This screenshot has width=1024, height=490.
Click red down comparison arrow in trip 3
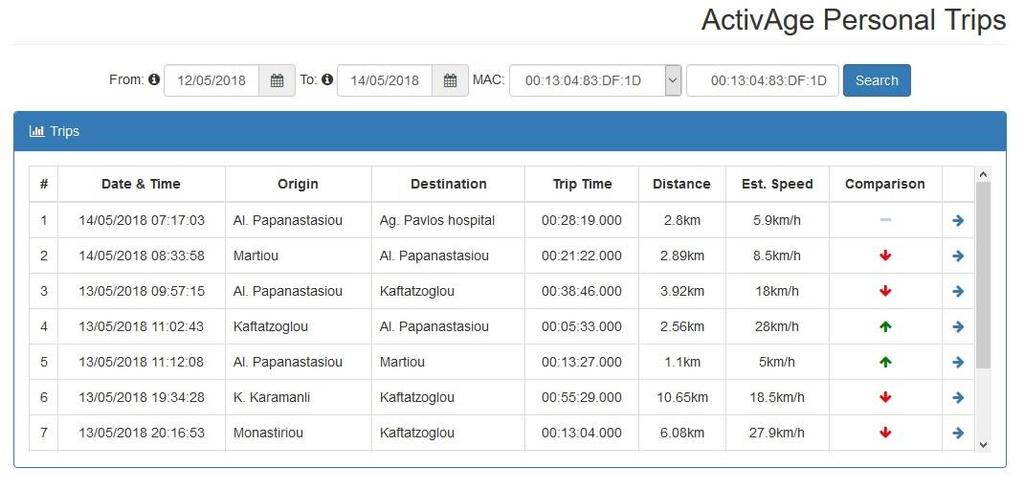pyautogui.click(x=886, y=291)
